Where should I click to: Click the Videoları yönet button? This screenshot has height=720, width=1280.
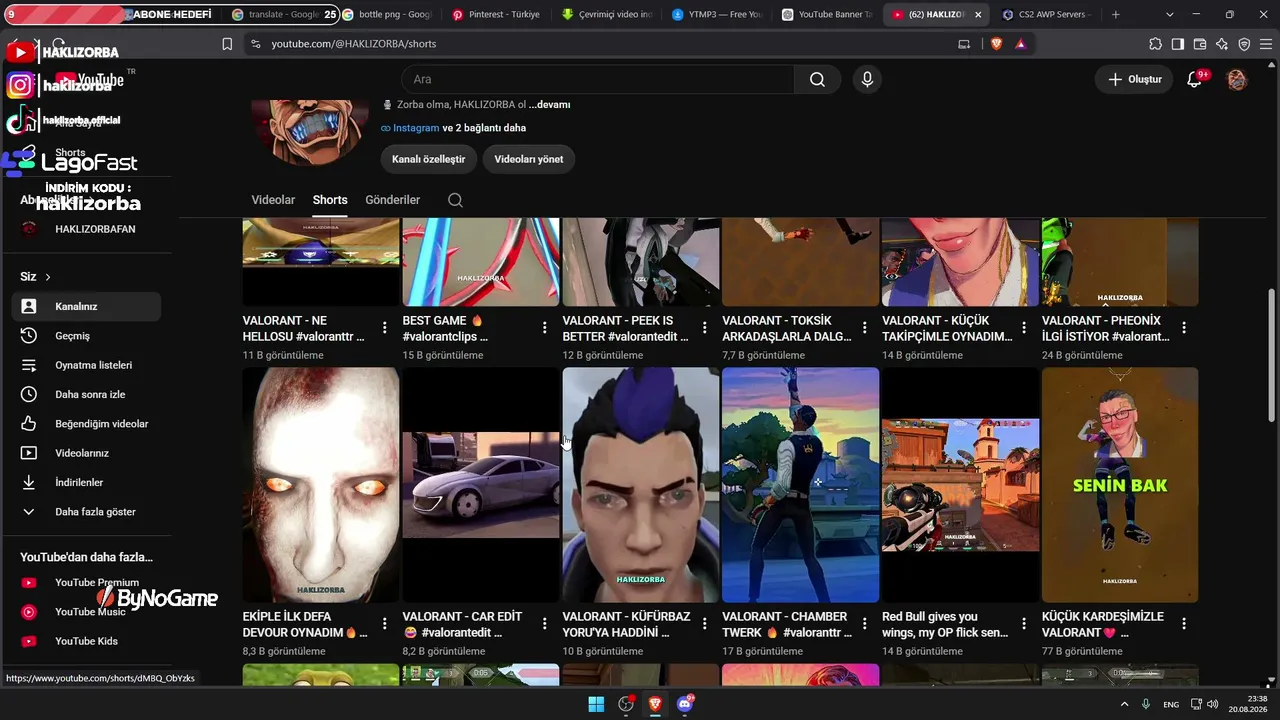coord(529,159)
